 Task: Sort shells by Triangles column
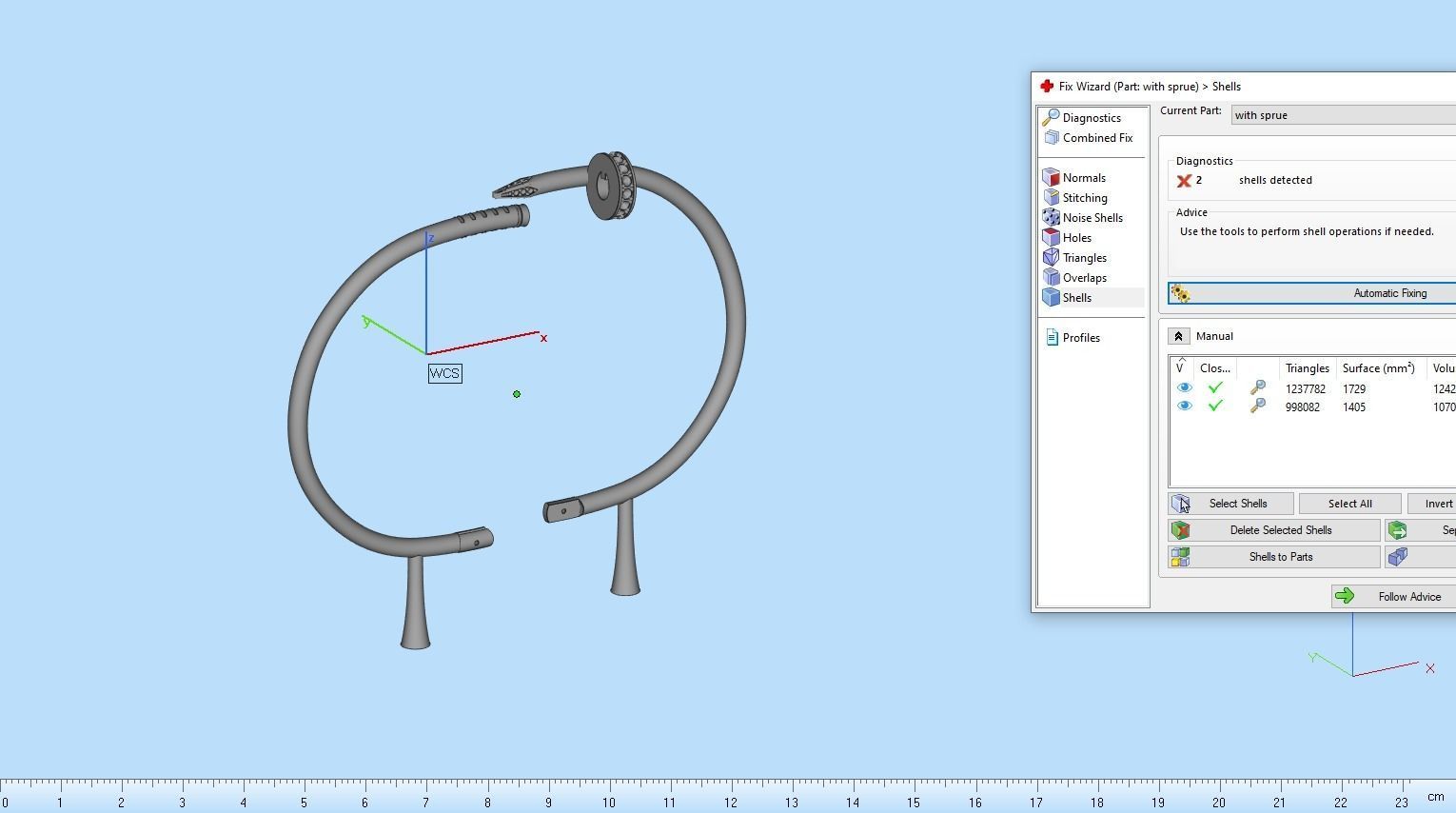click(x=1307, y=368)
